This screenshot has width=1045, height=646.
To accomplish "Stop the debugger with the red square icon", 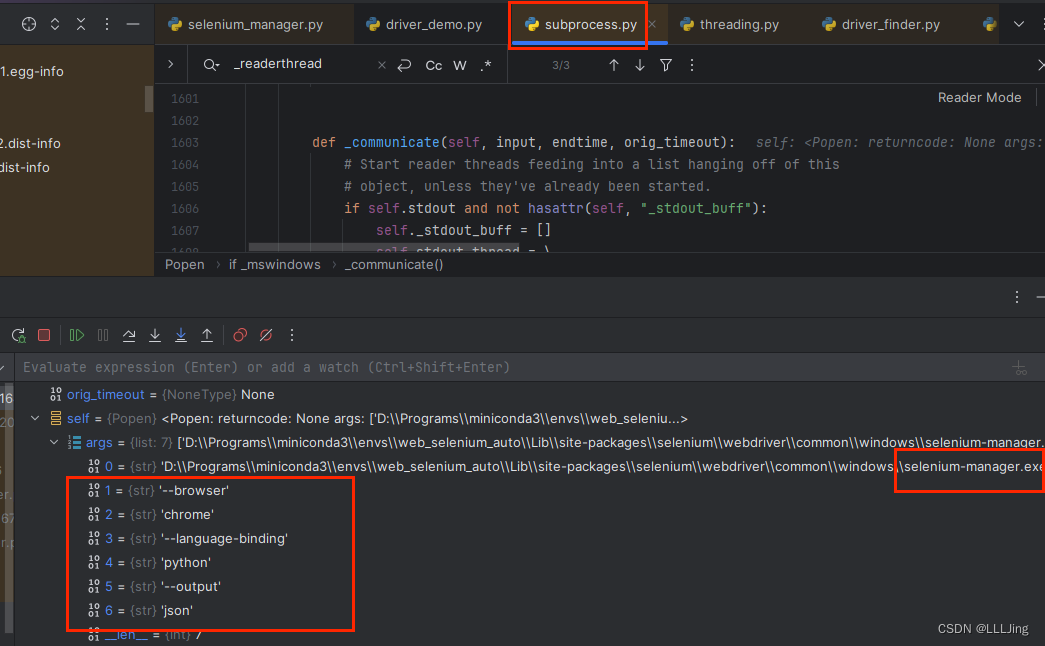I will pos(43,335).
